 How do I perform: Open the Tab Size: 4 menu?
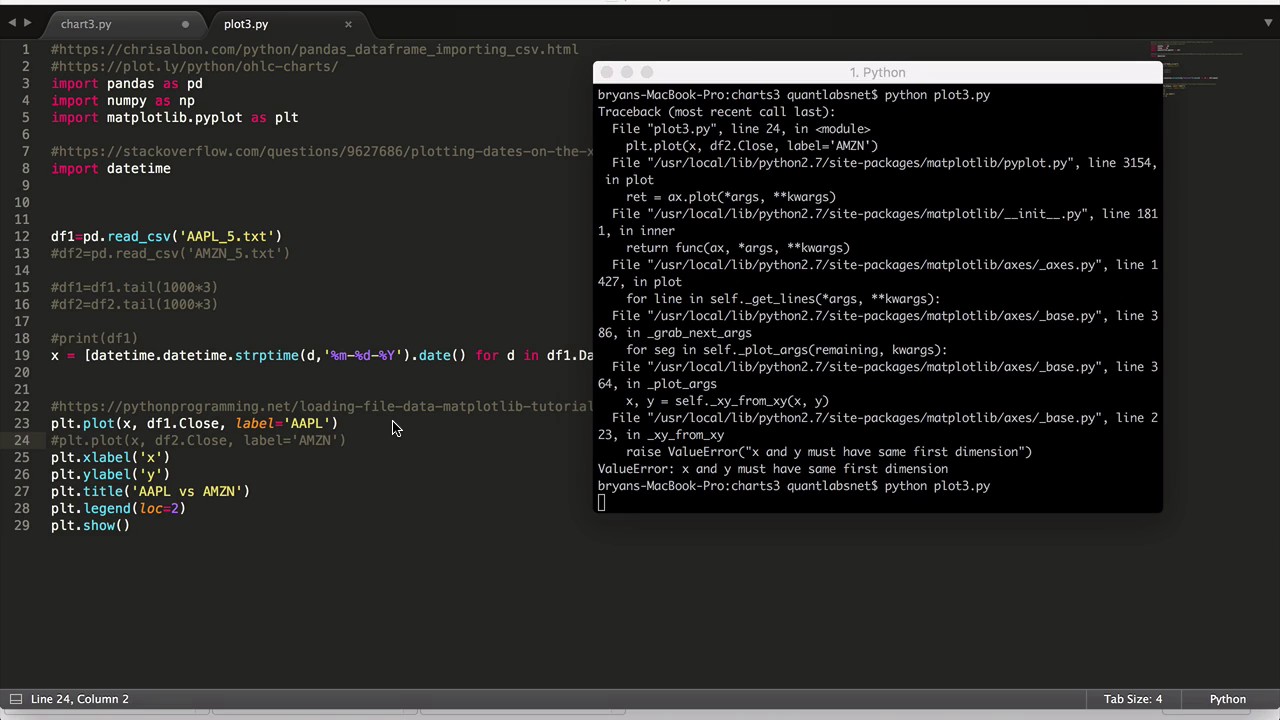point(1133,699)
